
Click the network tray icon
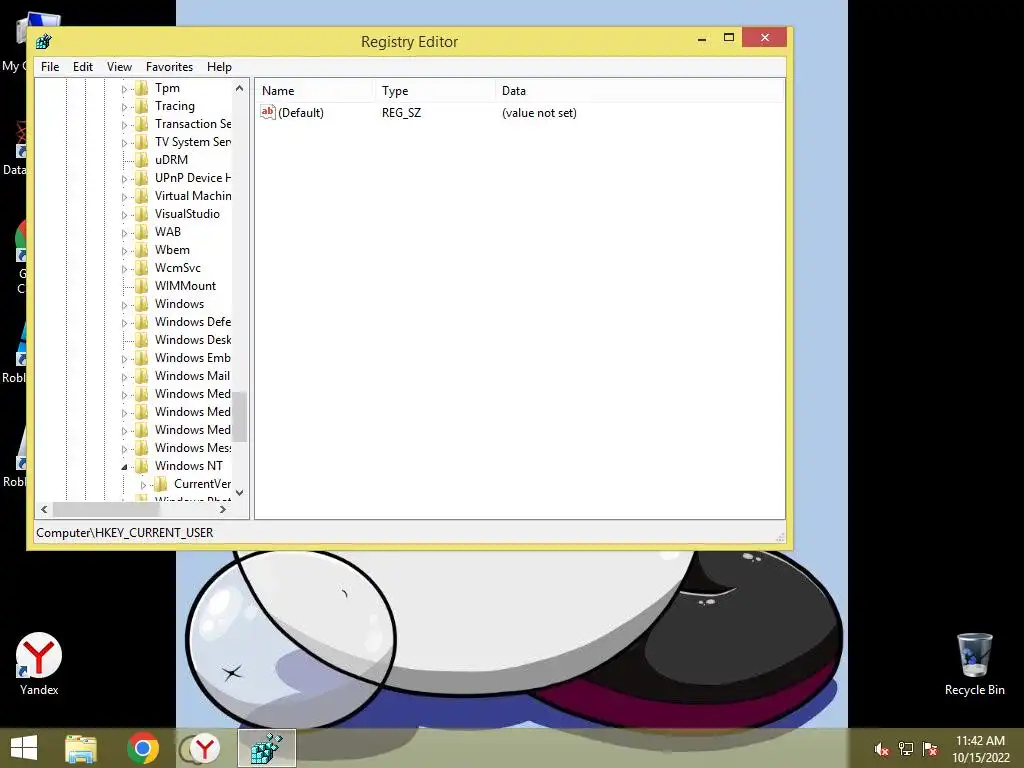906,749
